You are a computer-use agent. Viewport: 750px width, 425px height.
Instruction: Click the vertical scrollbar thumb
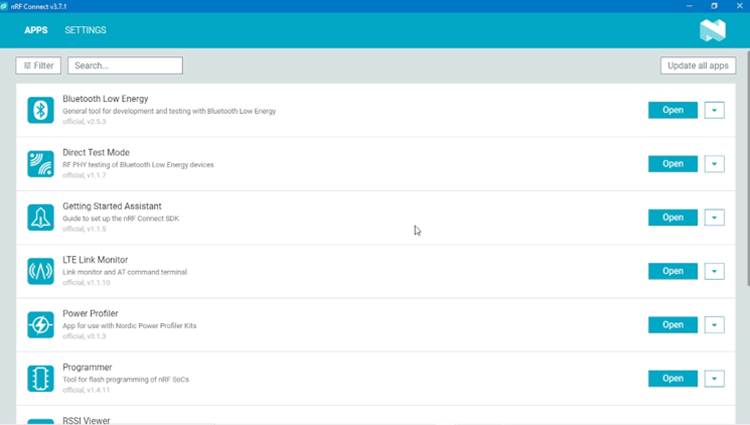[748, 167]
